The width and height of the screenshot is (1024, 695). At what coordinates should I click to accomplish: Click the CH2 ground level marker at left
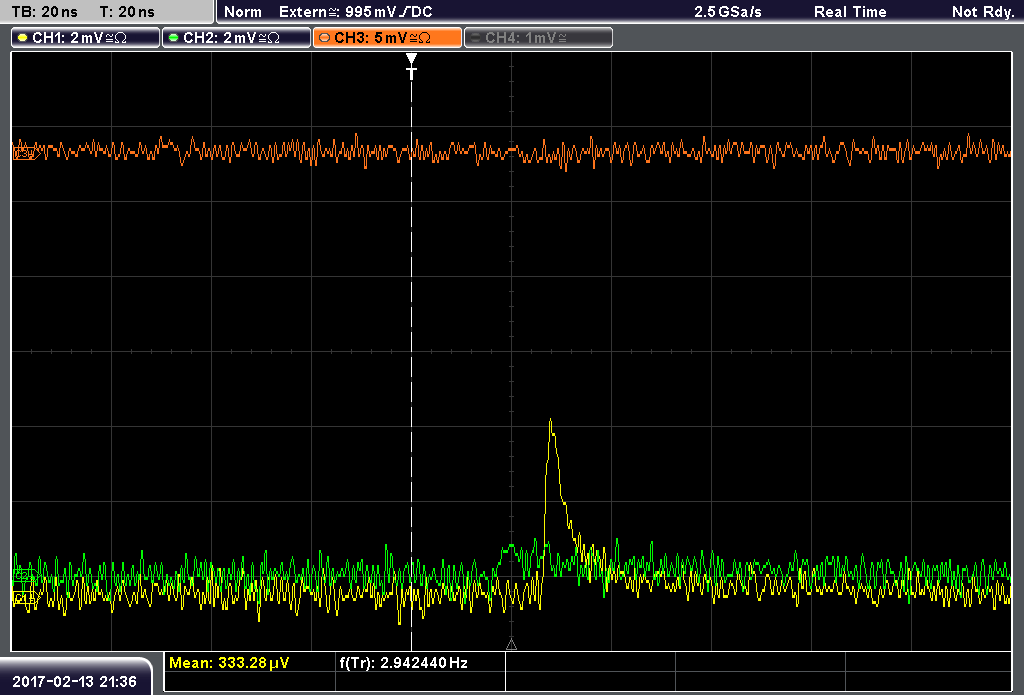click(26, 575)
